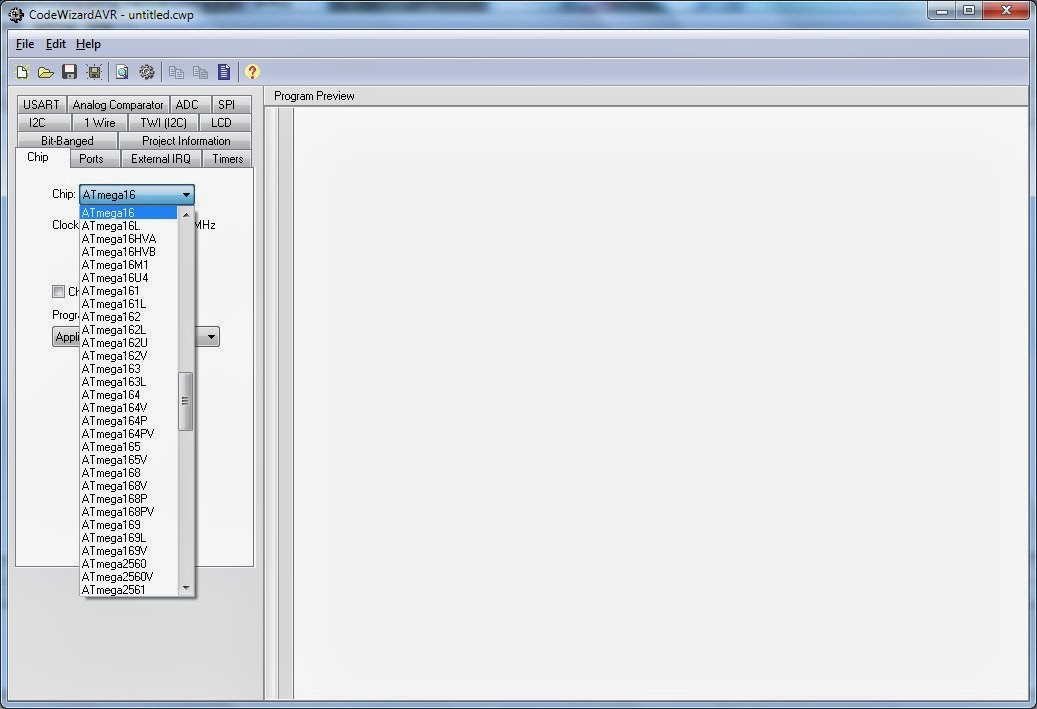Screen dimensions: 1037x709
Task: Select ATmega169V from the chip list
Action: pyautogui.click(x=128, y=551)
